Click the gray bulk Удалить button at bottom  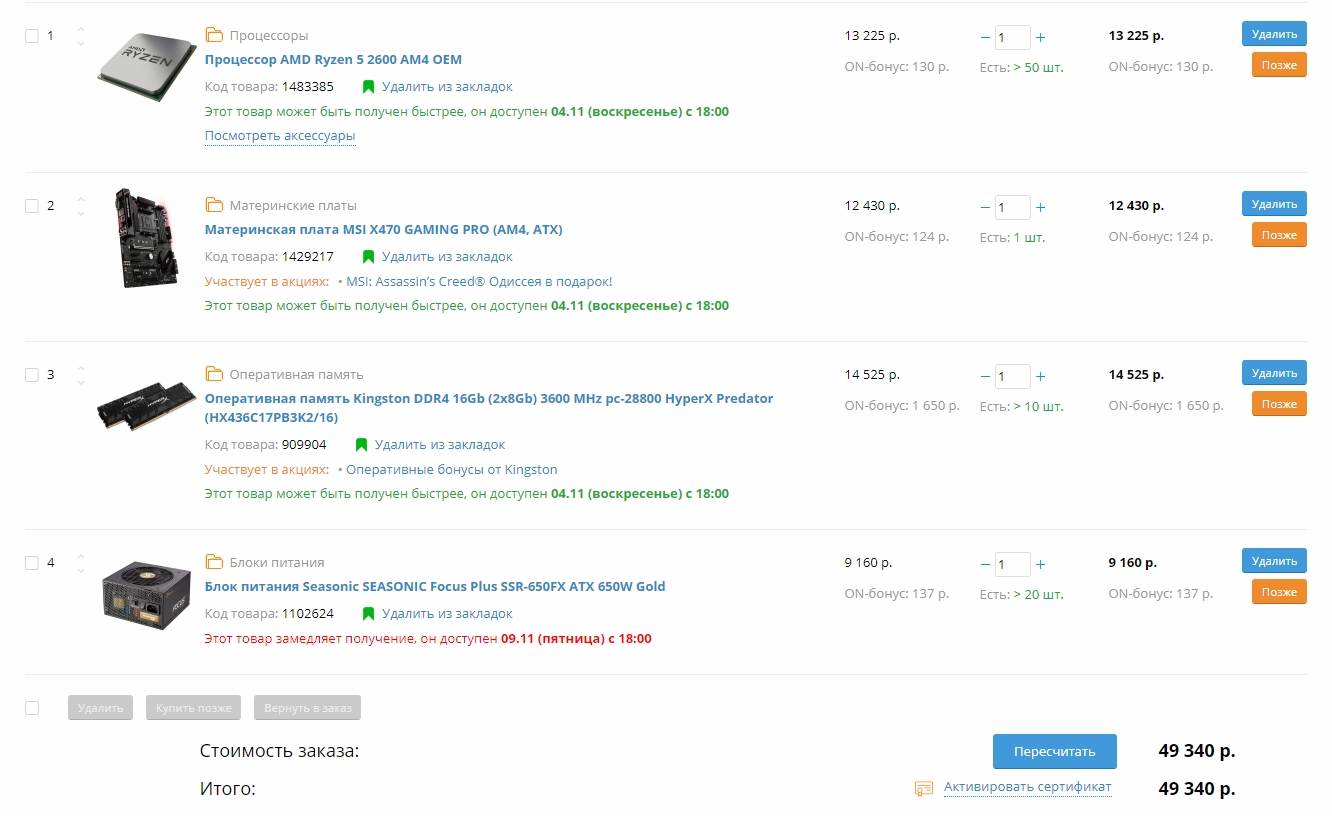100,708
